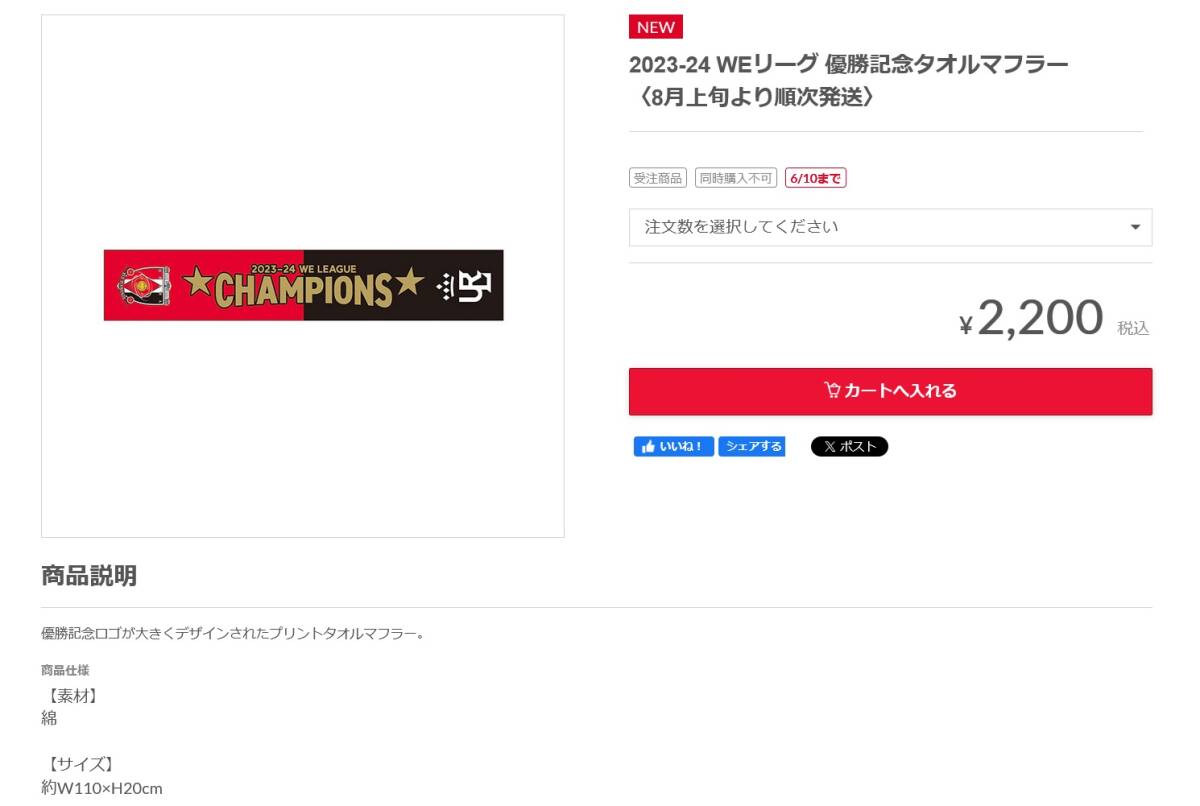Image resolution: width=1200 pixels, height=806 pixels.
Task: Select the 受注商品 tag
Action: pyautogui.click(x=658, y=178)
